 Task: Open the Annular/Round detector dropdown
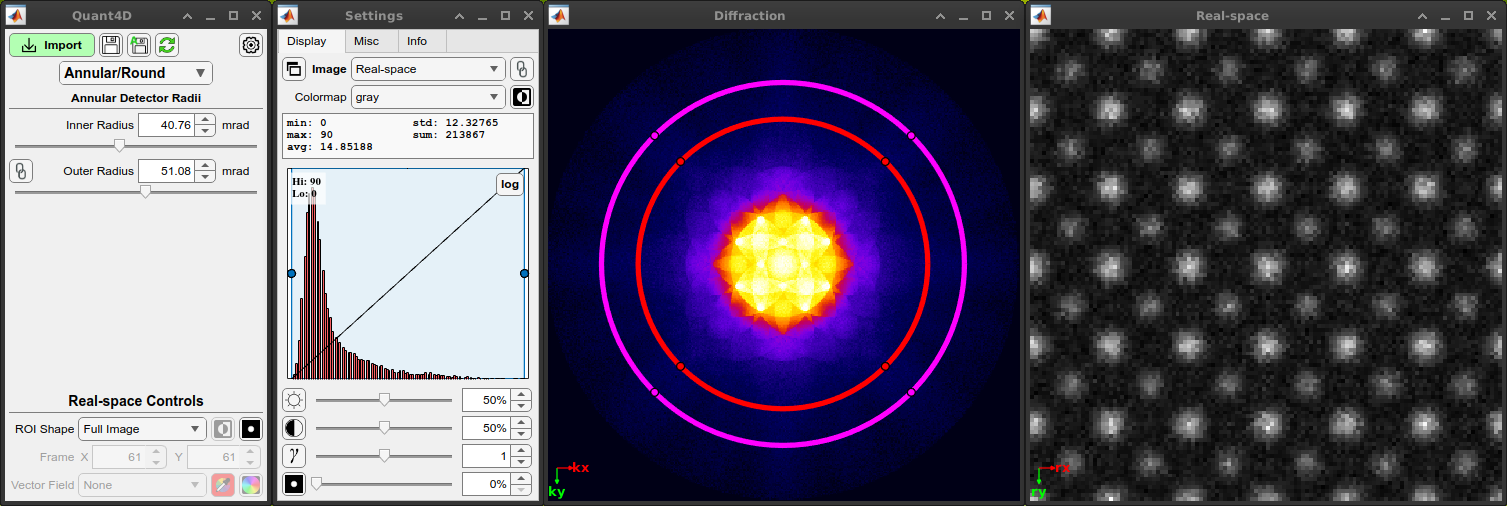coord(136,73)
